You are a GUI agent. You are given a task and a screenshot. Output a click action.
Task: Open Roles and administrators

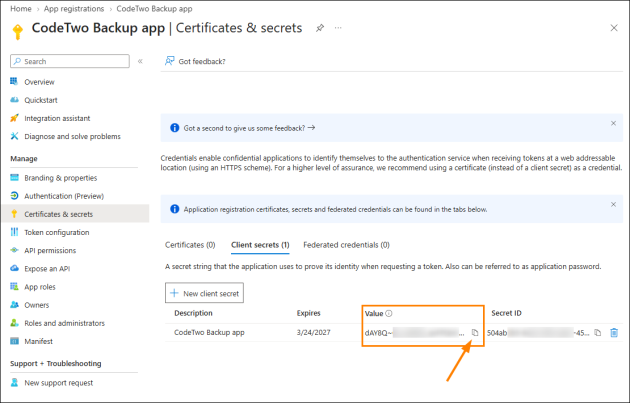coord(64,323)
